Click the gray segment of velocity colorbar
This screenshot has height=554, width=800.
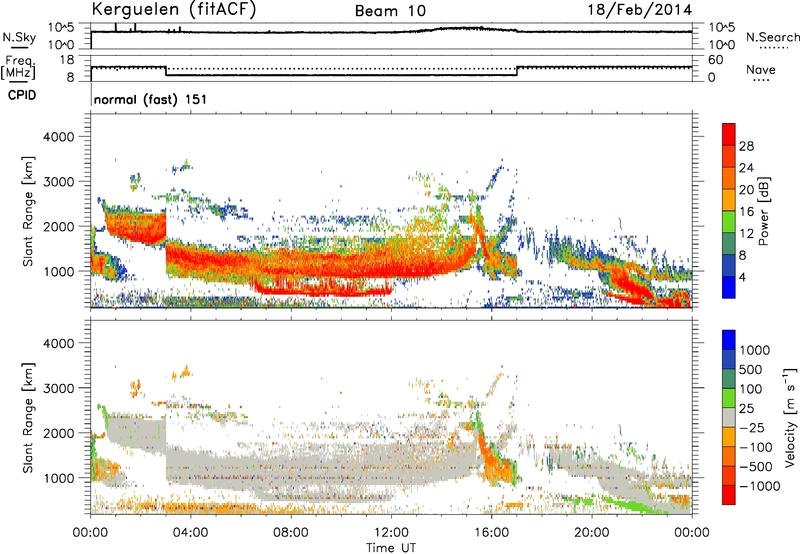point(729,417)
